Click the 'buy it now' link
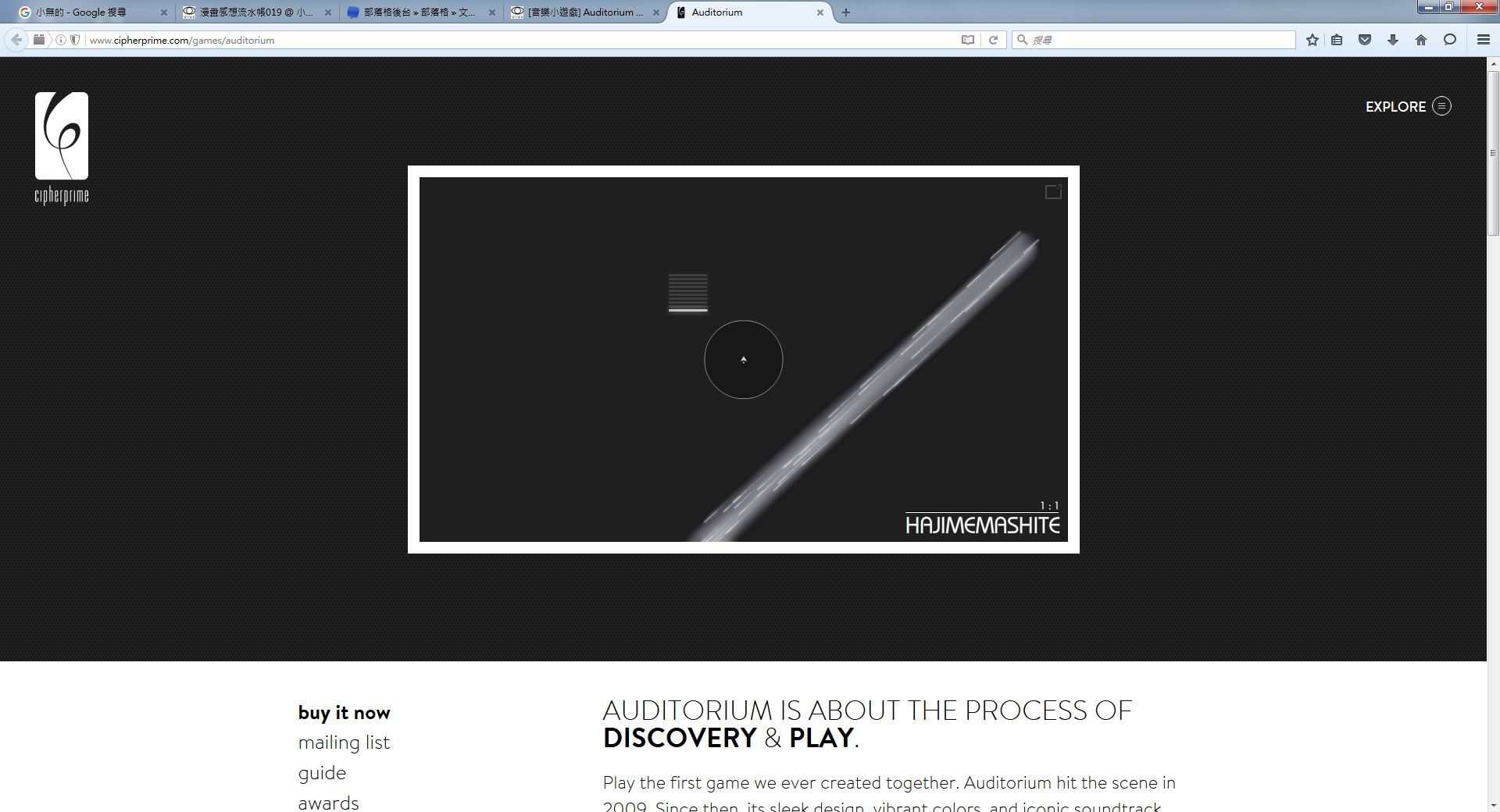This screenshot has height=812, width=1500. 344,713
